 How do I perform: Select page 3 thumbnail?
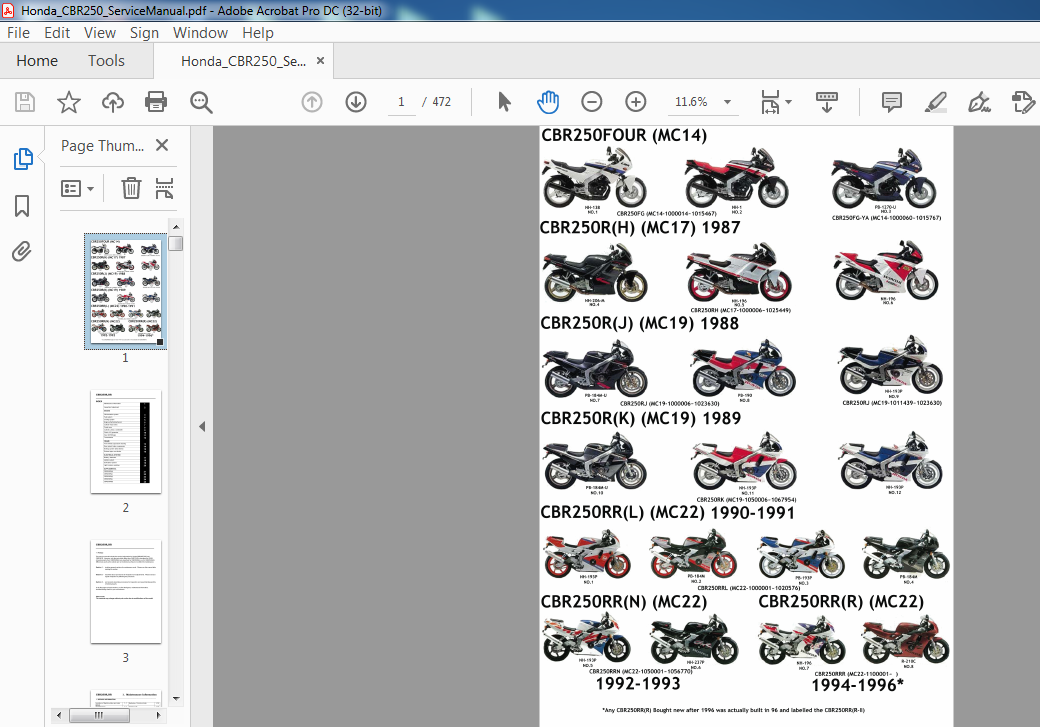(126, 592)
